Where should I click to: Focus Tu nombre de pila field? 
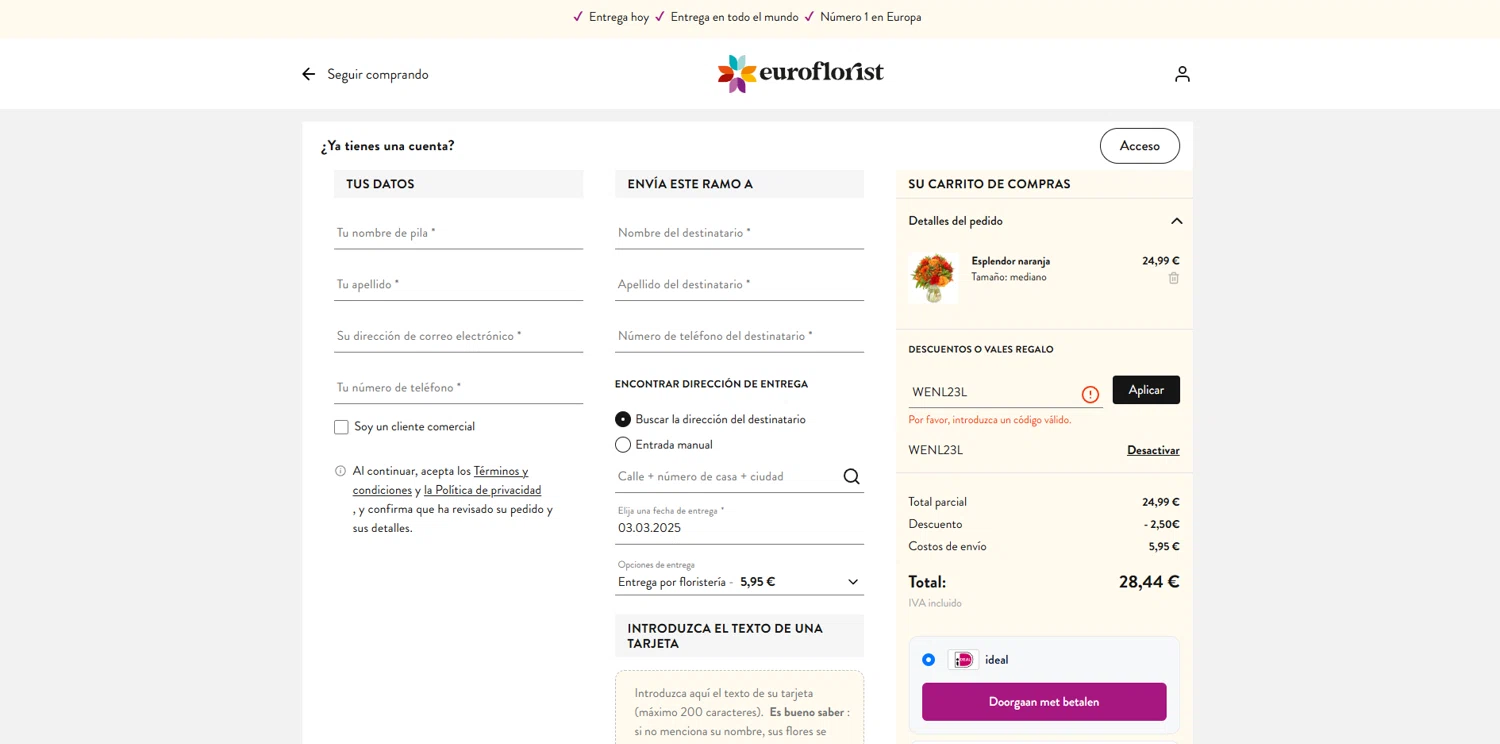click(458, 233)
